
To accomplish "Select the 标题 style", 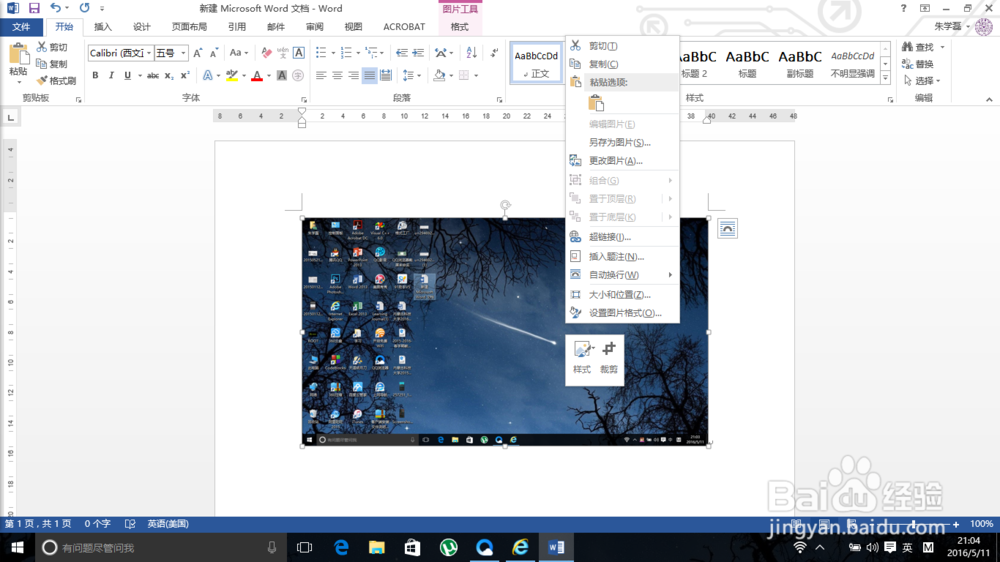I will pyautogui.click(x=747, y=63).
